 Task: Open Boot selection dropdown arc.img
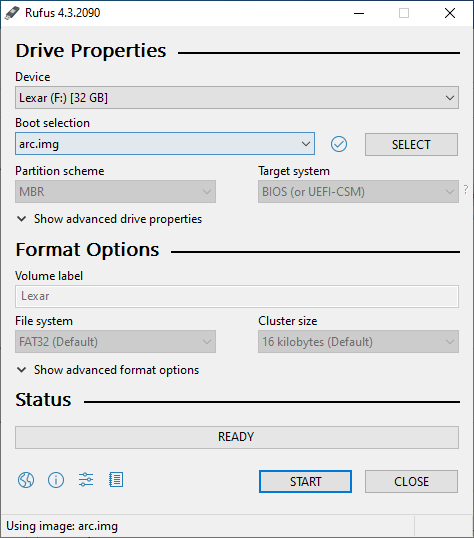pos(165,144)
